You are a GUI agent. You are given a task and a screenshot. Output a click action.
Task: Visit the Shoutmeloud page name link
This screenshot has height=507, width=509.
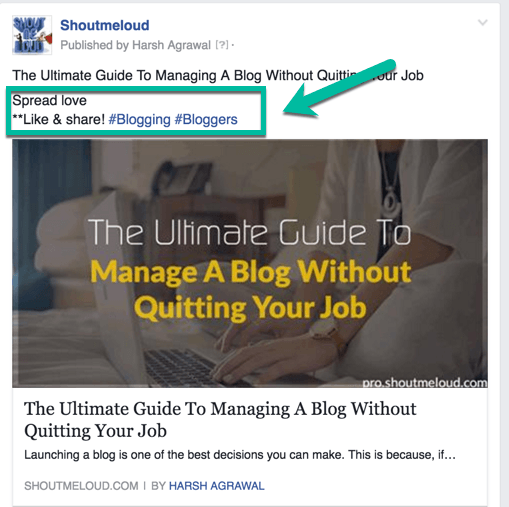105,25
